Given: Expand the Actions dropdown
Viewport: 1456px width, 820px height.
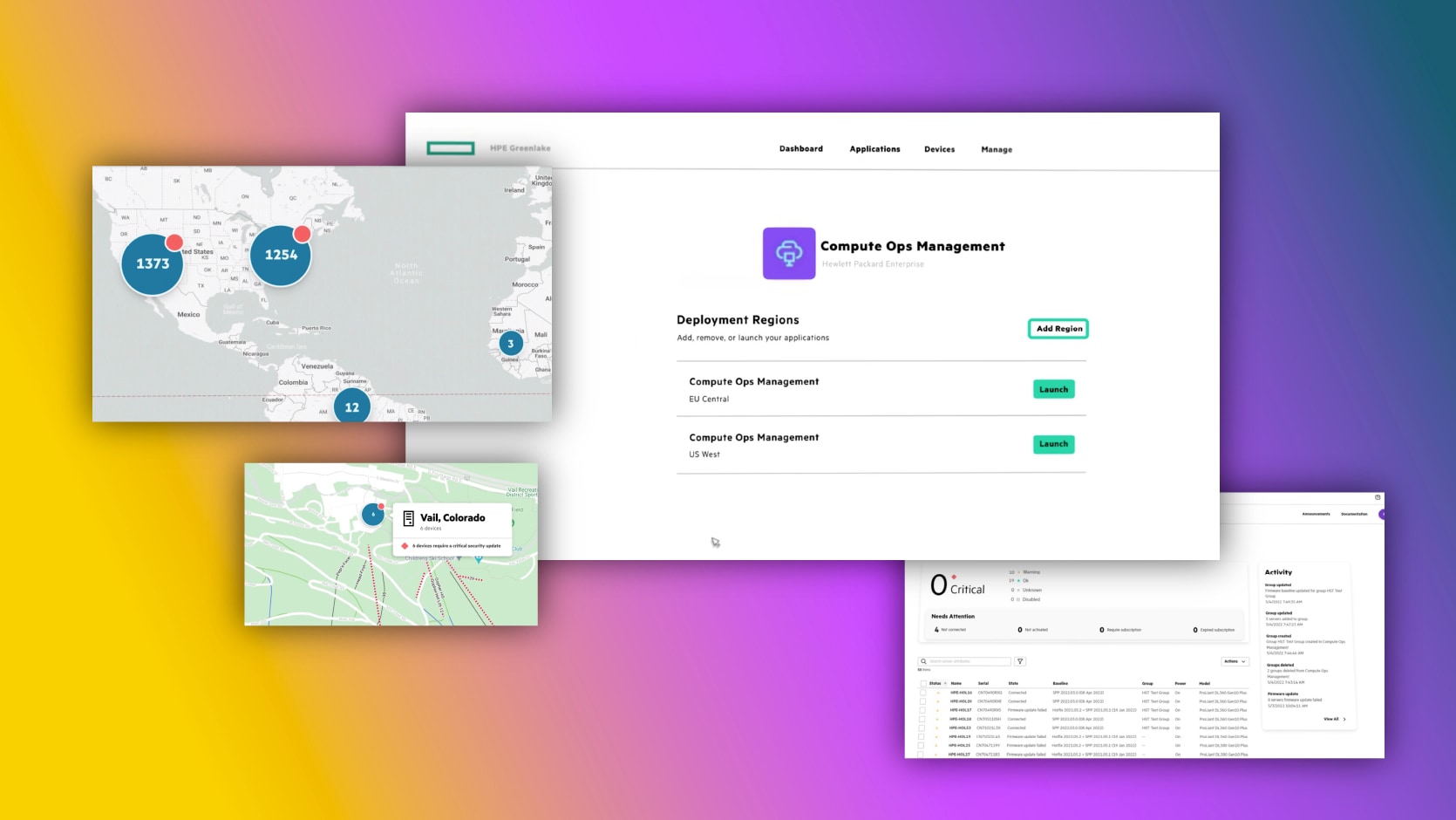Looking at the screenshot, I should pos(1235,661).
